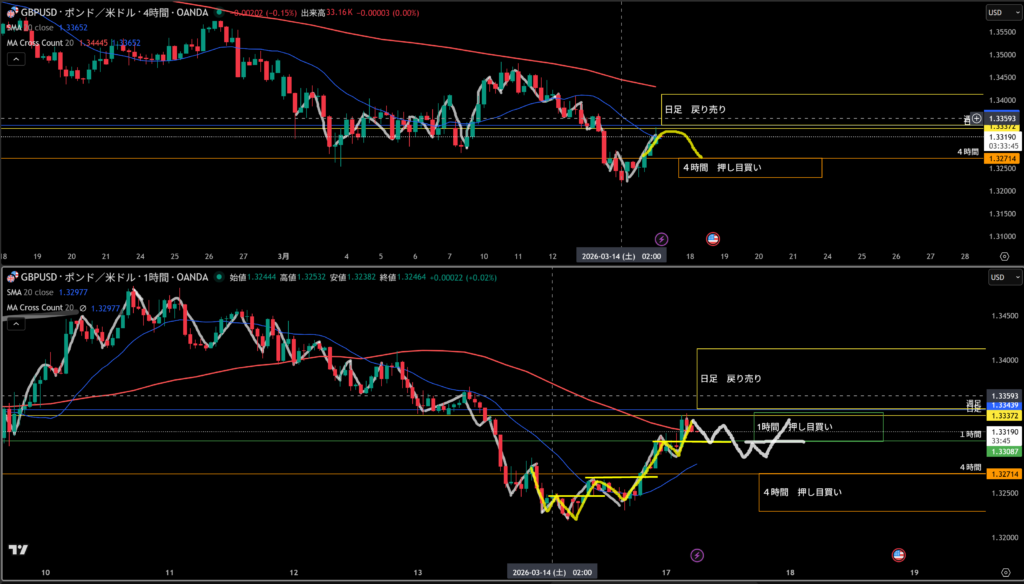Toggle the market status dot on the 4-hour chart title
This screenshot has width=1024, height=584.
click(x=221, y=13)
